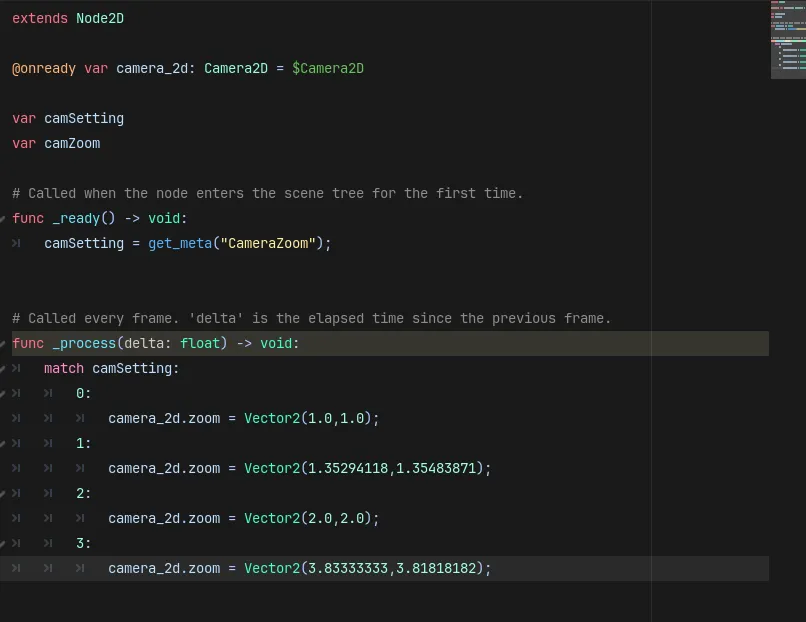The image size is (806, 622).
Task: Collapse the fold arrow beside case 2:
Action: 3,494
